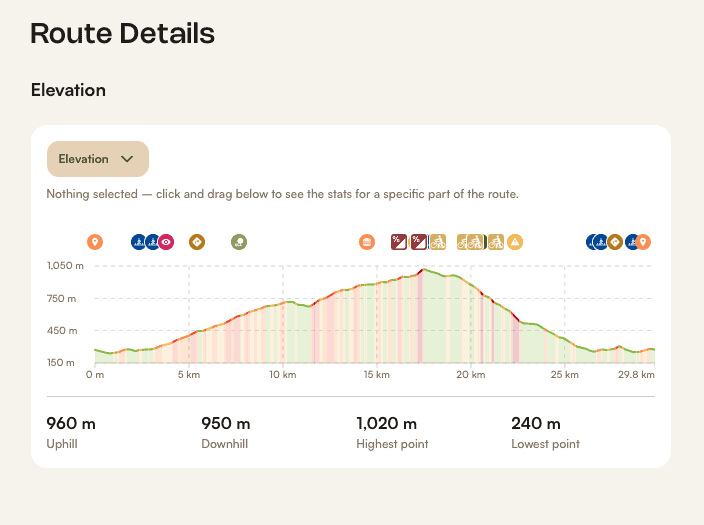Click the orange destination pin at route end
The height and width of the screenshot is (525, 704).
(643, 242)
